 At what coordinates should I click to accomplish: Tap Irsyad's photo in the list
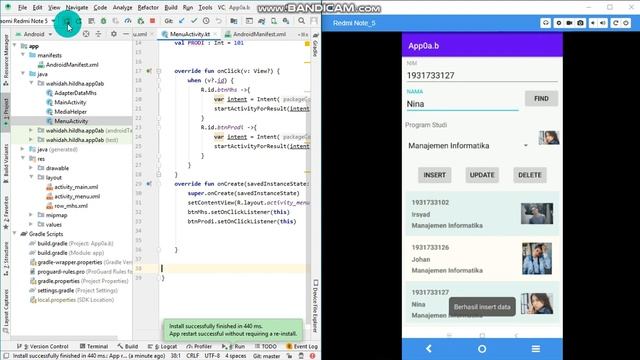pos(537,213)
